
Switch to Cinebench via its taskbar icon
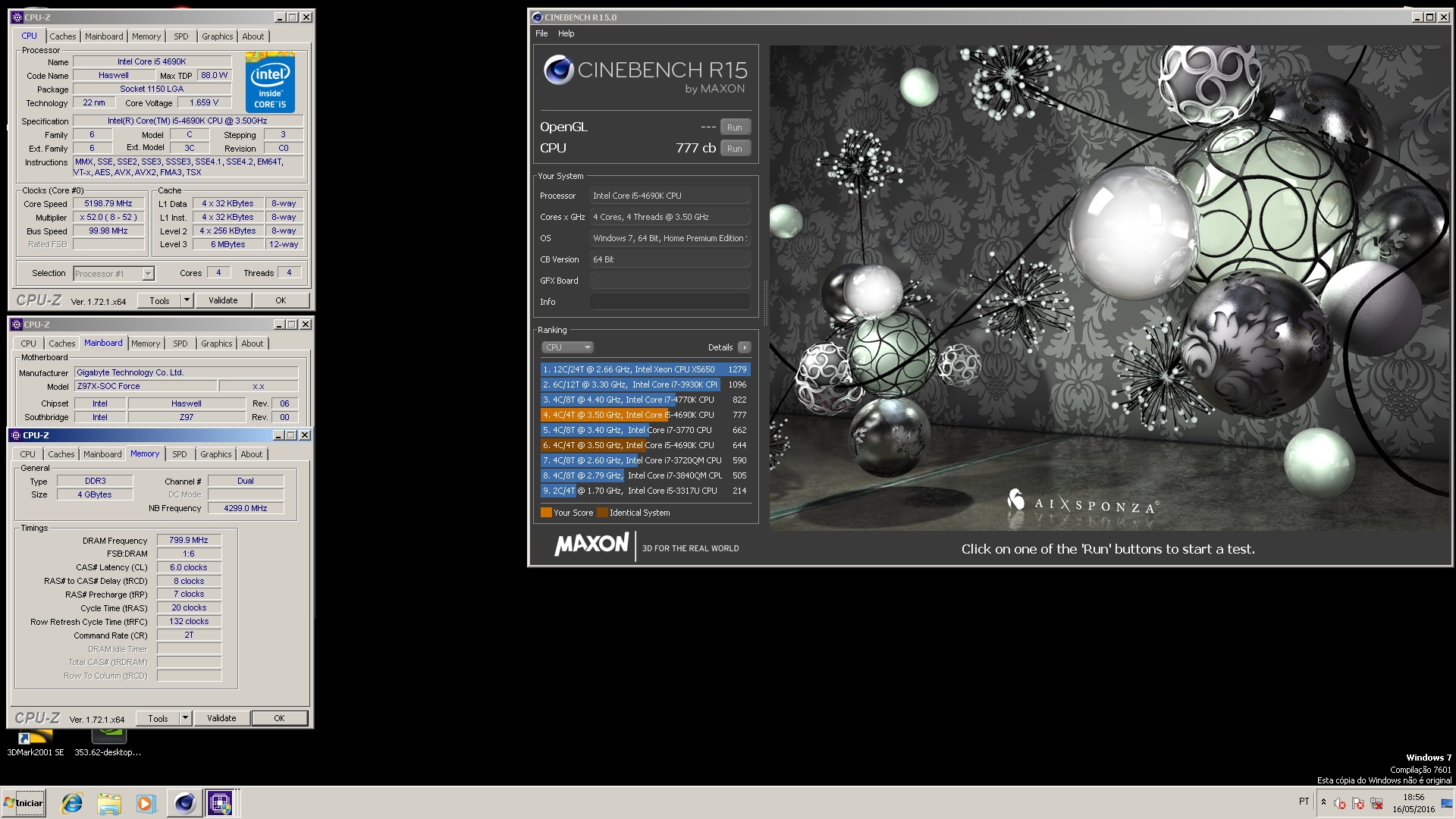[184, 803]
